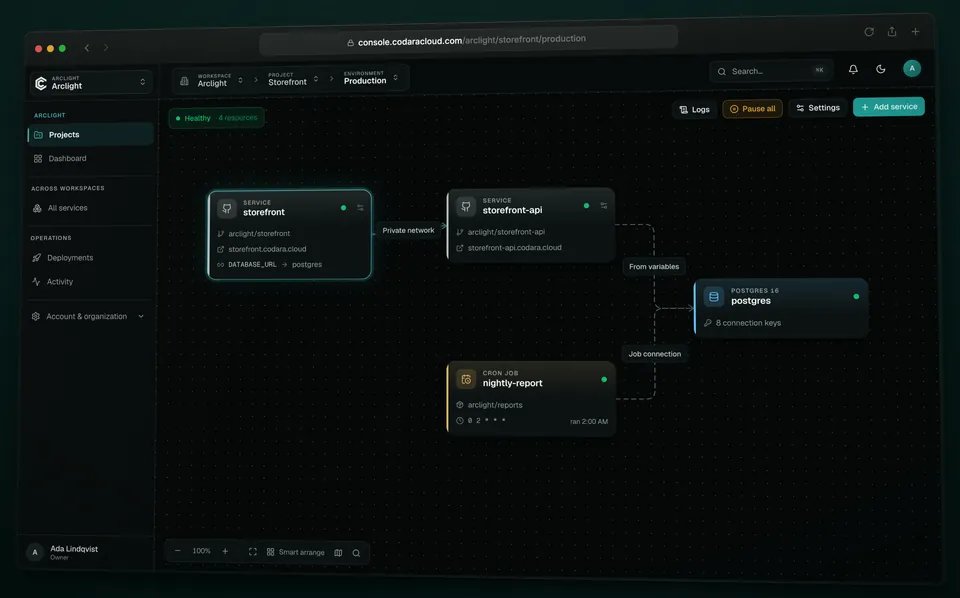Select the postgres card title
This screenshot has width=960, height=598.
click(751, 301)
